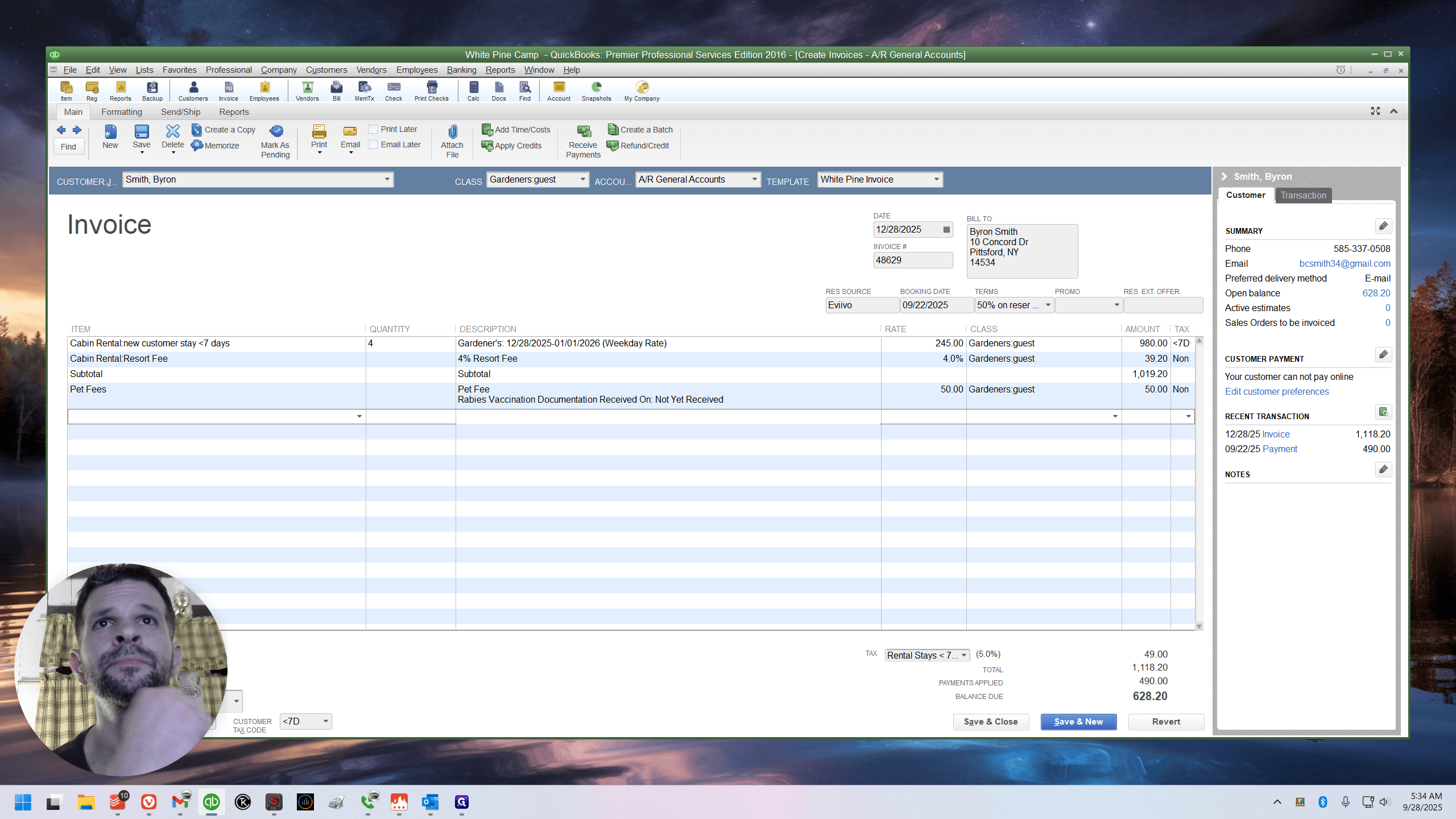
Task: Expand the Customer:Job dropdown
Action: coord(387,180)
